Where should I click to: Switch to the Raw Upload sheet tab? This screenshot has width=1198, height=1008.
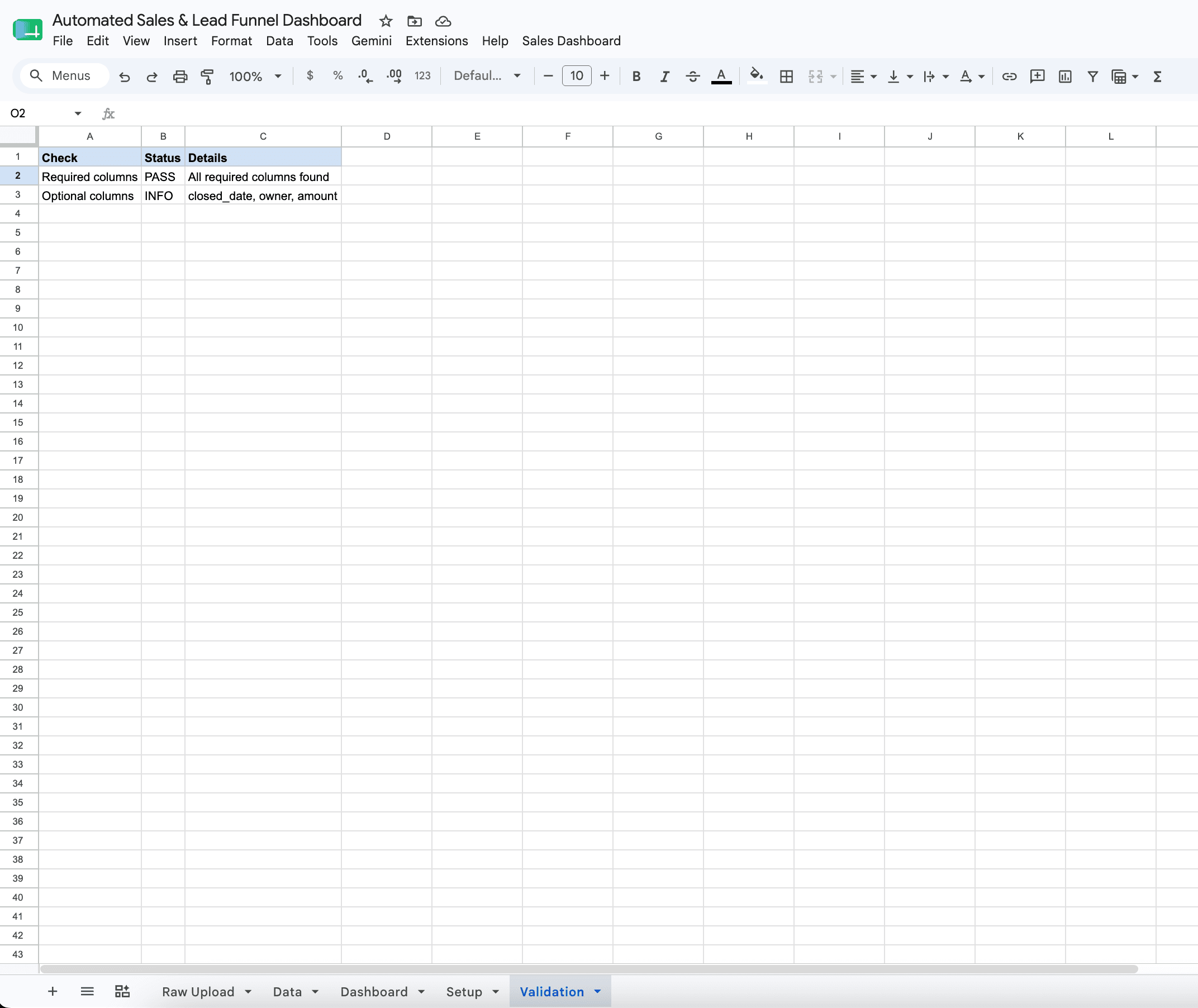point(198,991)
